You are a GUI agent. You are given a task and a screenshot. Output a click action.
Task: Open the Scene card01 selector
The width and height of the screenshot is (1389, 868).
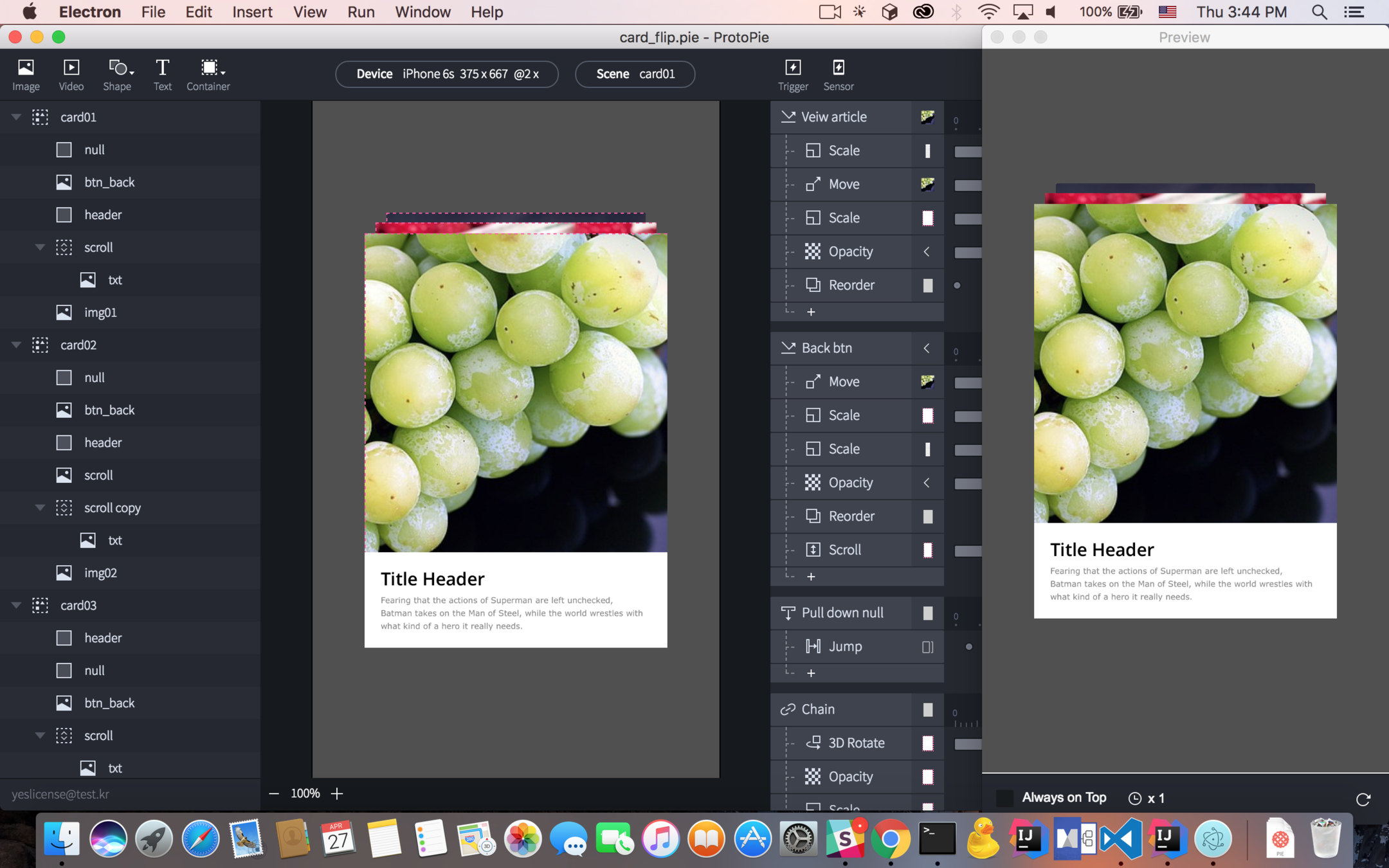click(635, 74)
